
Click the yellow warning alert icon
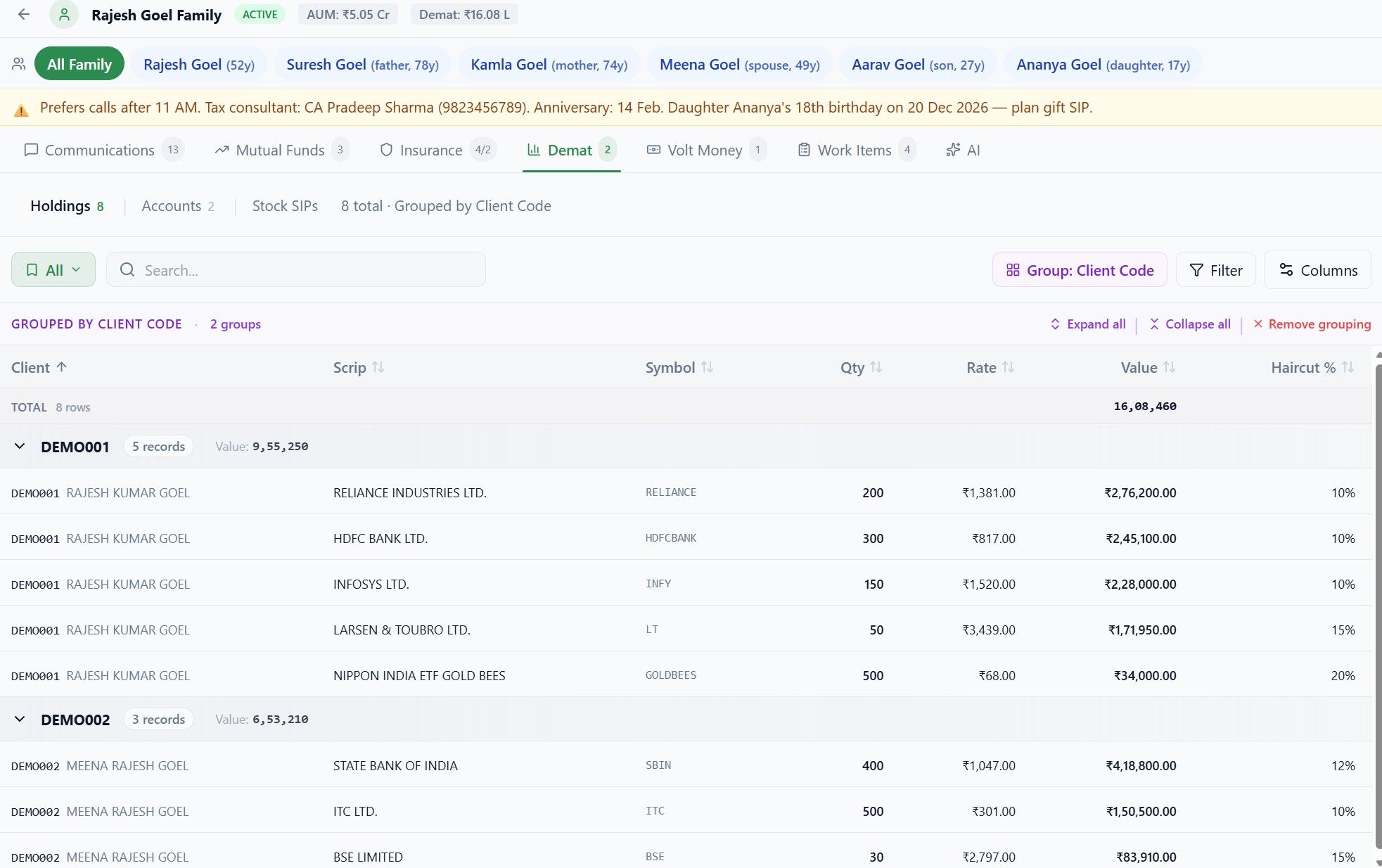pos(21,110)
